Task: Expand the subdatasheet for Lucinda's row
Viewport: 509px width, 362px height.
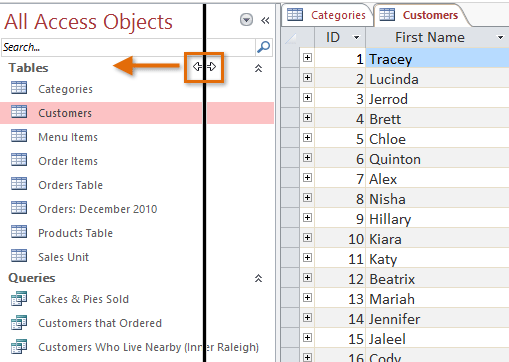Action: click(307, 78)
